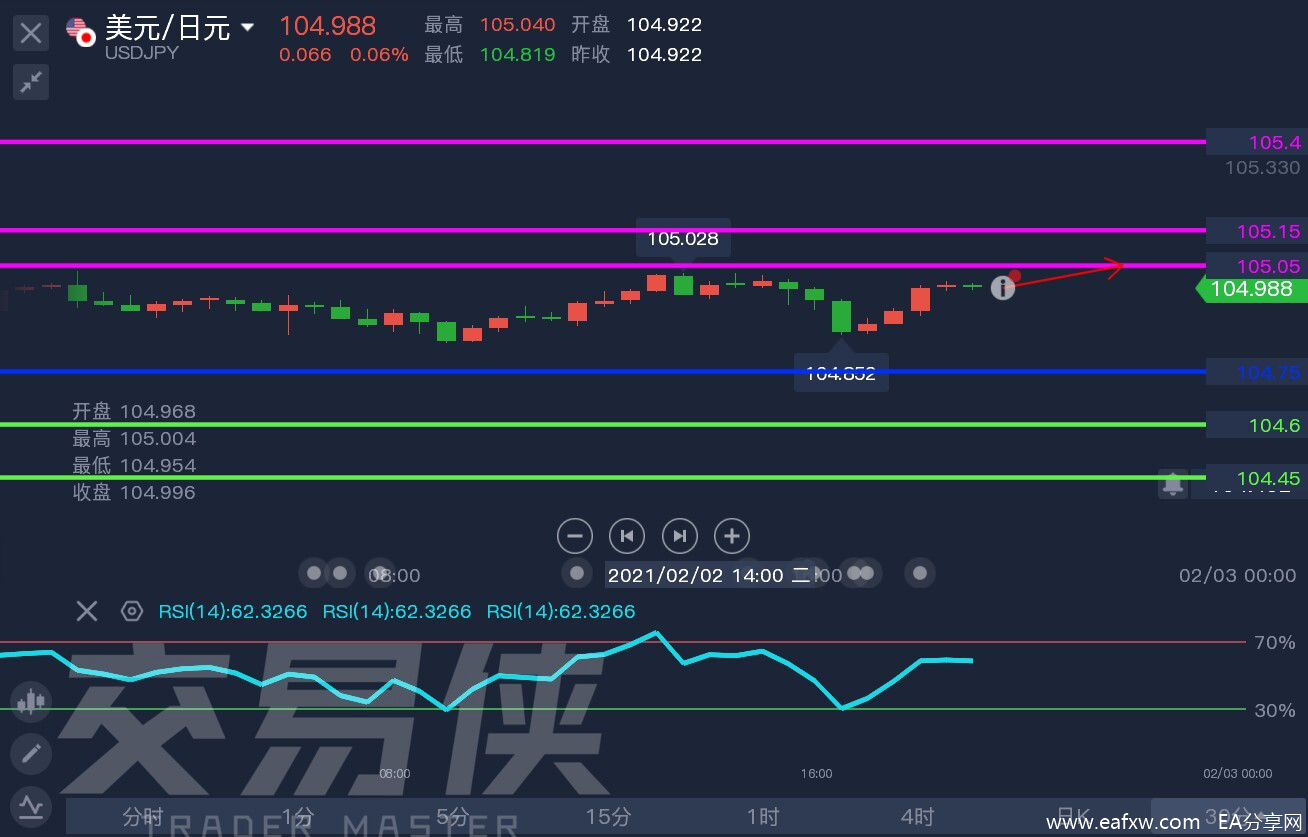
Task: Open the price alert bell icon
Action: click(x=1173, y=484)
